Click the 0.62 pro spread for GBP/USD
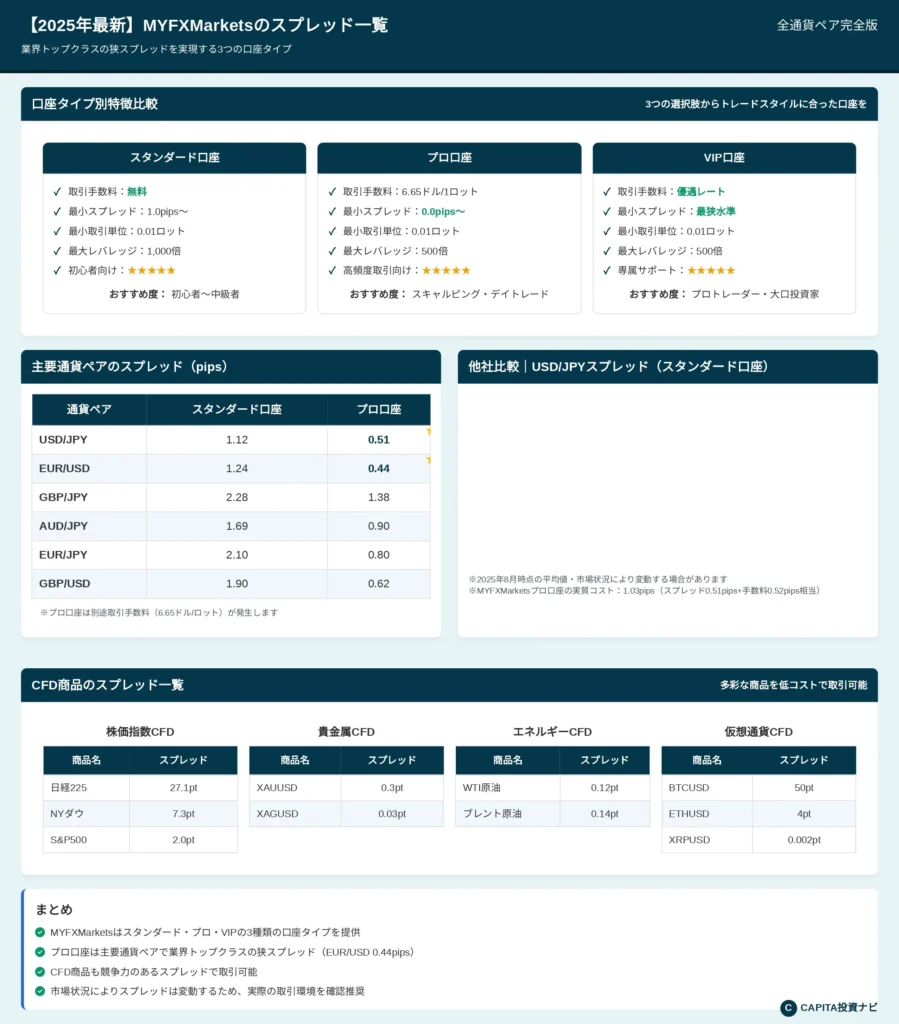 [379, 583]
